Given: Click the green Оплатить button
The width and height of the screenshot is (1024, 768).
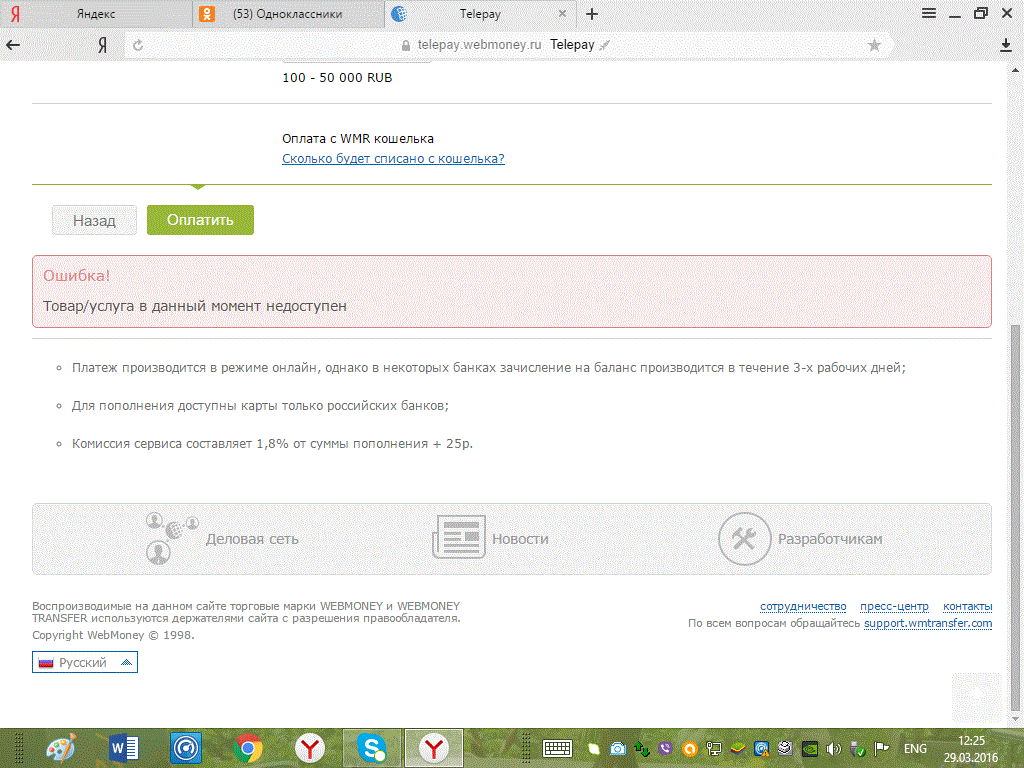Looking at the screenshot, I should click(x=200, y=220).
